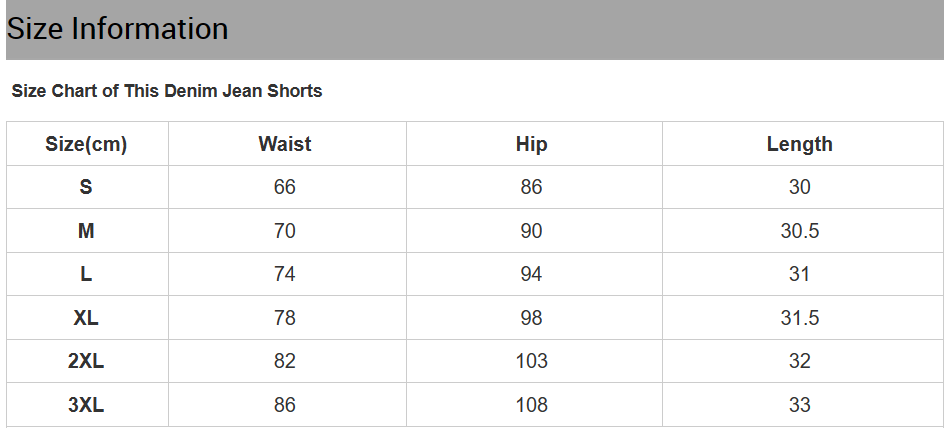Click the hip value 98 for size XL
Viewport: 952px width, 428px height.
pos(531,318)
